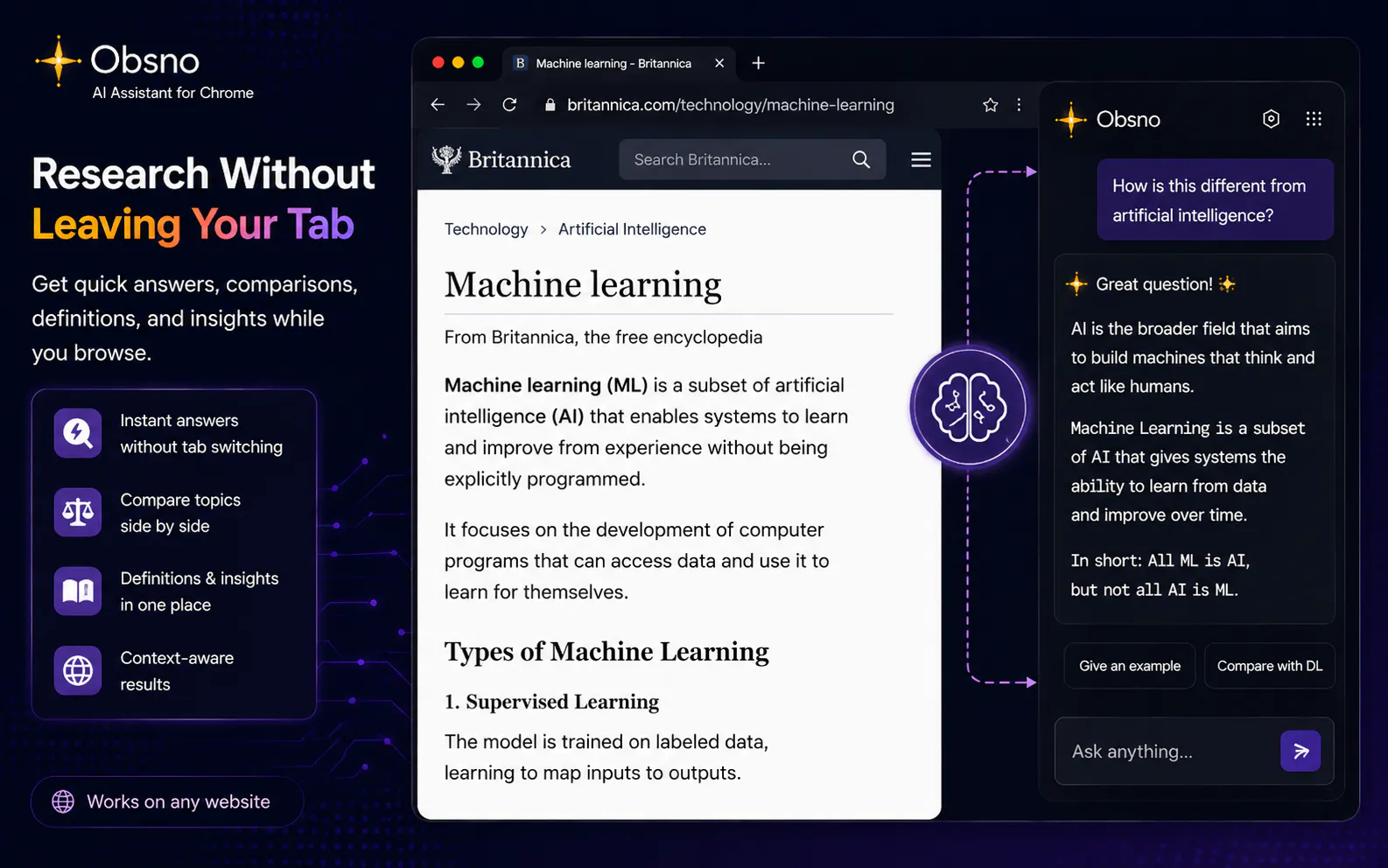The height and width of the screenshot is (868, 1388).
Task: Click the Obsno logo in top-left header
Action: click(x=118, y=60)
